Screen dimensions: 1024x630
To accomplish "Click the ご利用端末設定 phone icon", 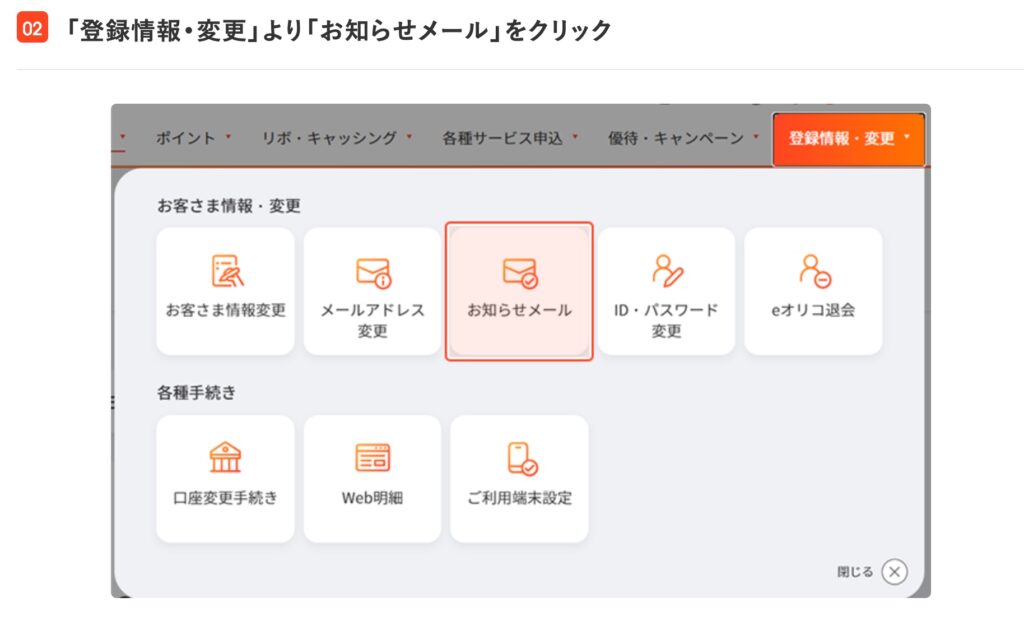I will click(x=522, y=458).
